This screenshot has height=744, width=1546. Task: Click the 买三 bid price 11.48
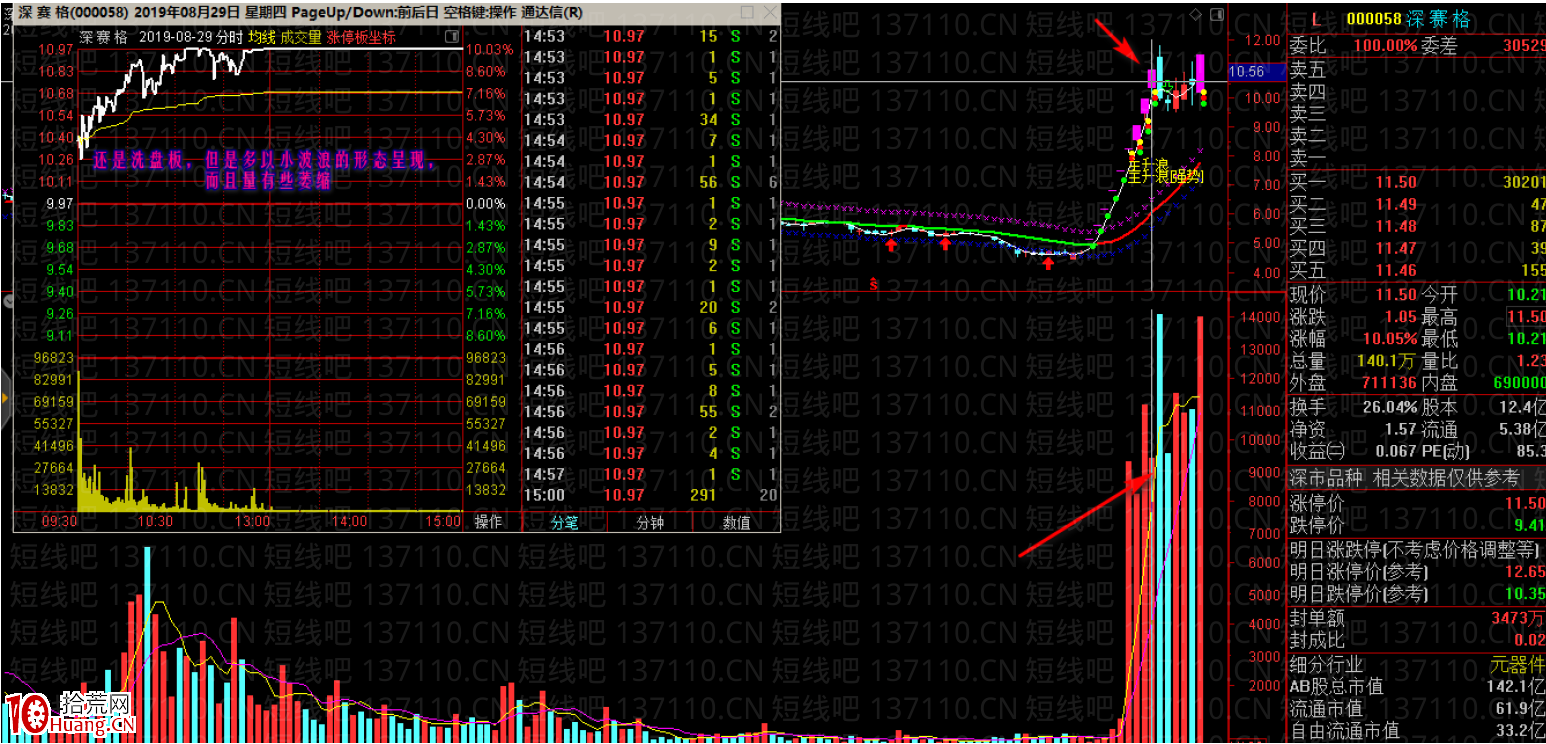[1396, 226]
